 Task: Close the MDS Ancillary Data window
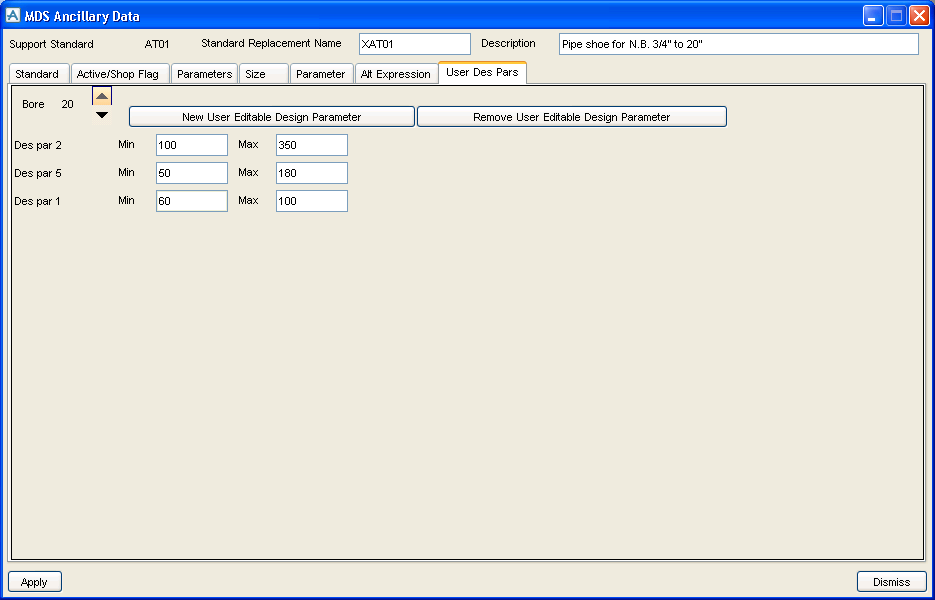tap(918, 16)
